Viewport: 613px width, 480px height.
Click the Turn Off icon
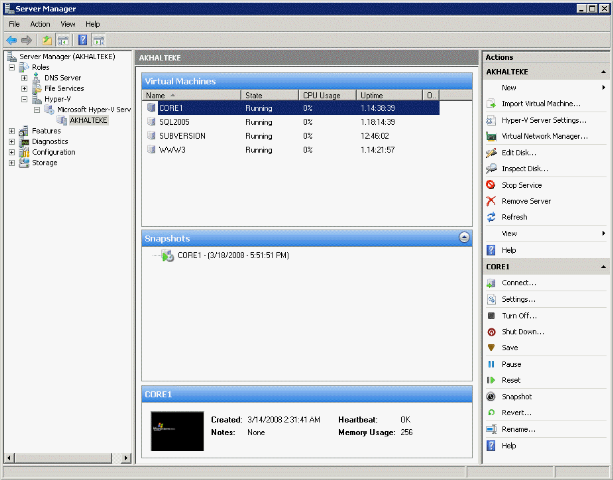491,315
